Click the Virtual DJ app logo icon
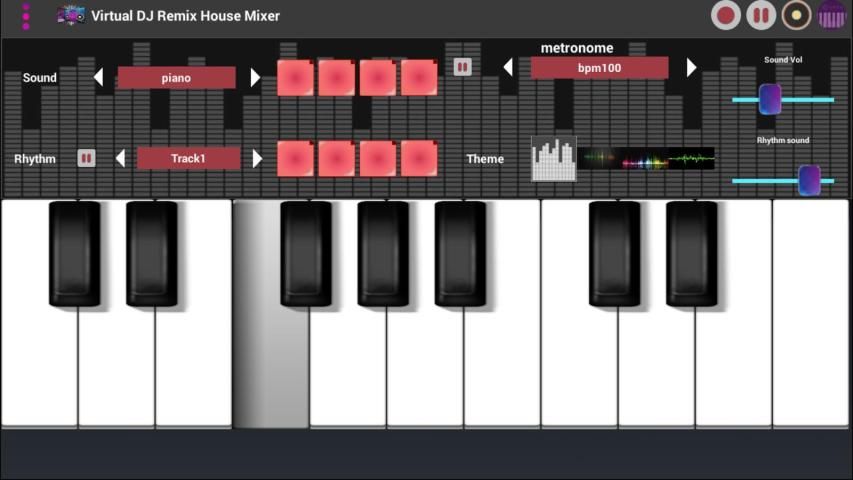The image size is (853, 480). pos(70,15)
